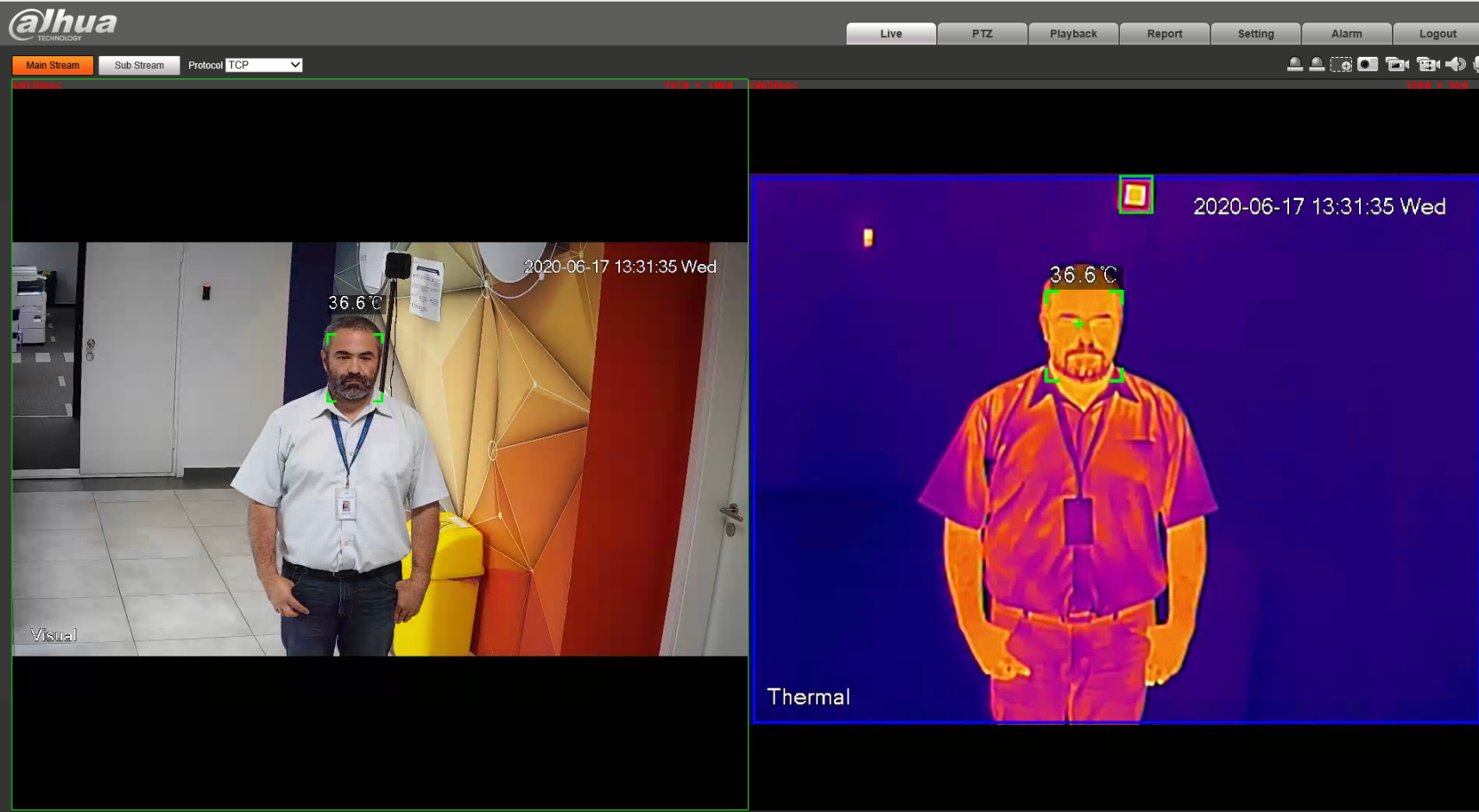Click the second alarm siren icon
1479x812 pixels.
[x=1317, y=65]
